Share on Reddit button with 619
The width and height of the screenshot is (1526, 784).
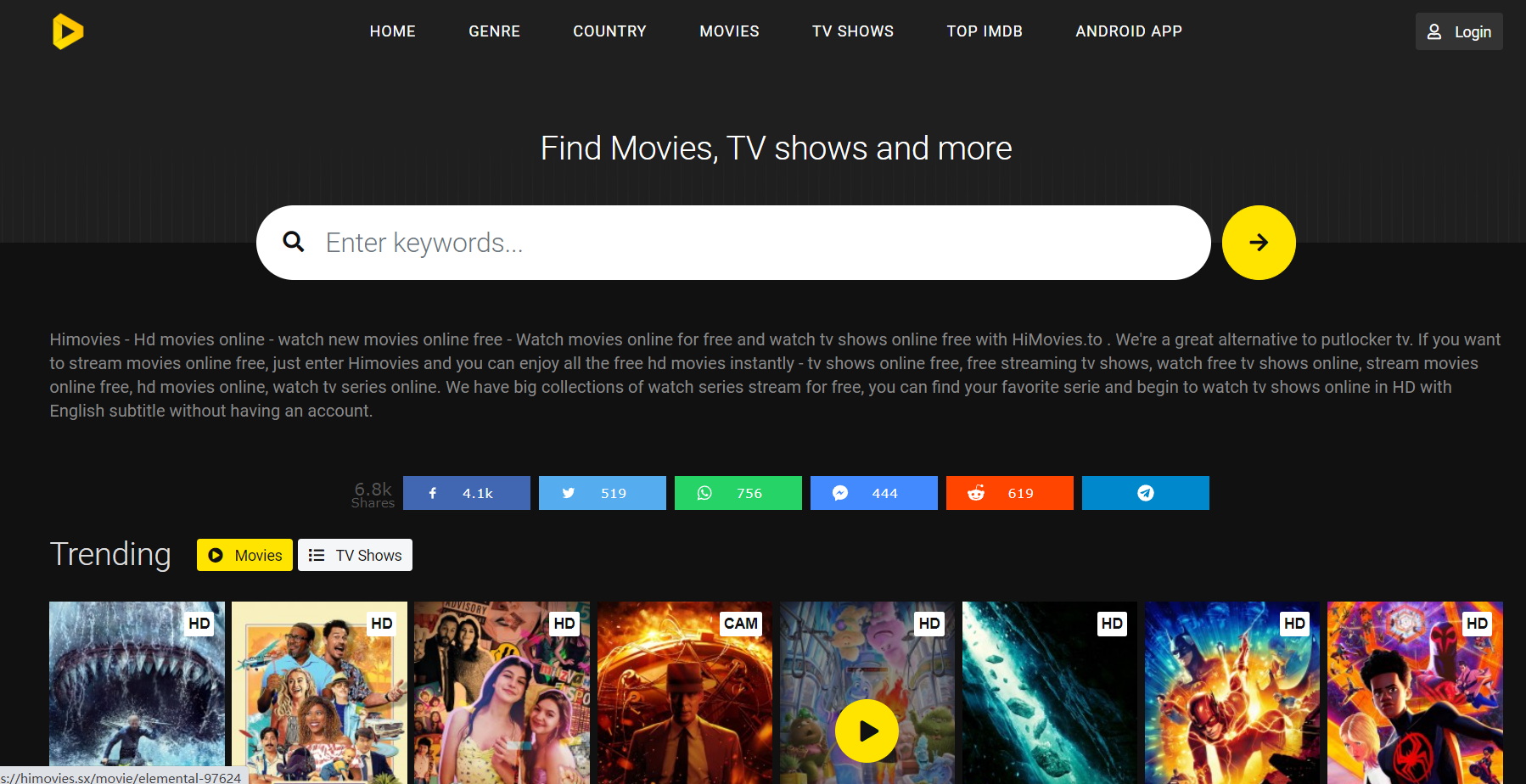pyautogui.click(x=1010, y=493)
